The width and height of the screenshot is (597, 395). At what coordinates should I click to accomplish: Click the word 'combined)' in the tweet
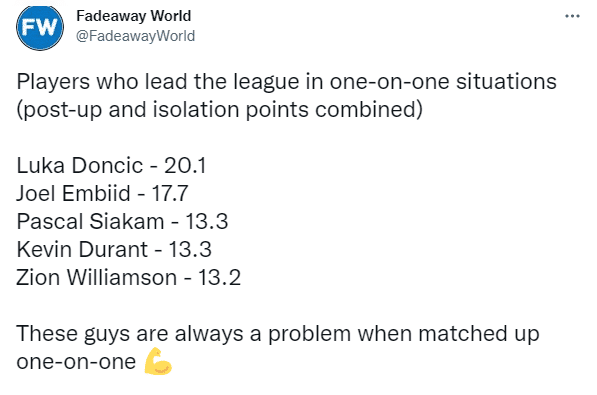click(369, 110)
